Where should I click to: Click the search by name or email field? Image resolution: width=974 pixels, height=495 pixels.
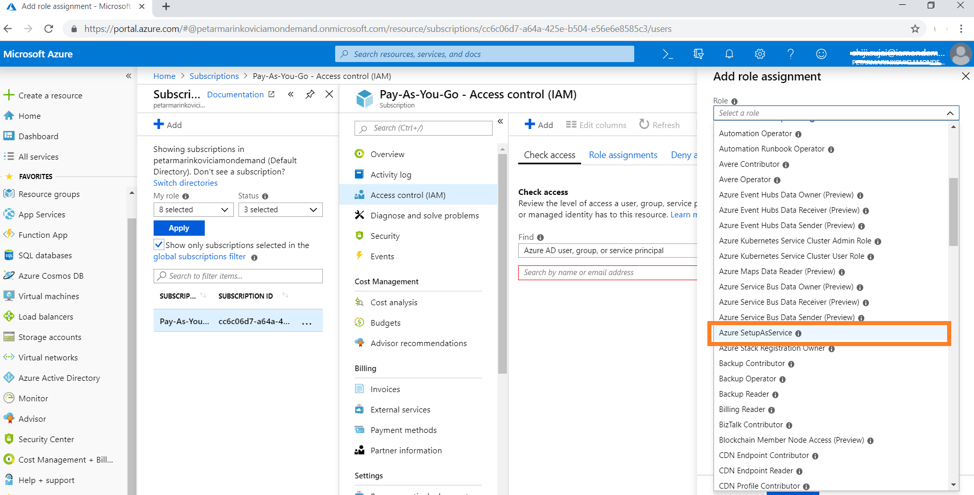click(x=608, y=272)
